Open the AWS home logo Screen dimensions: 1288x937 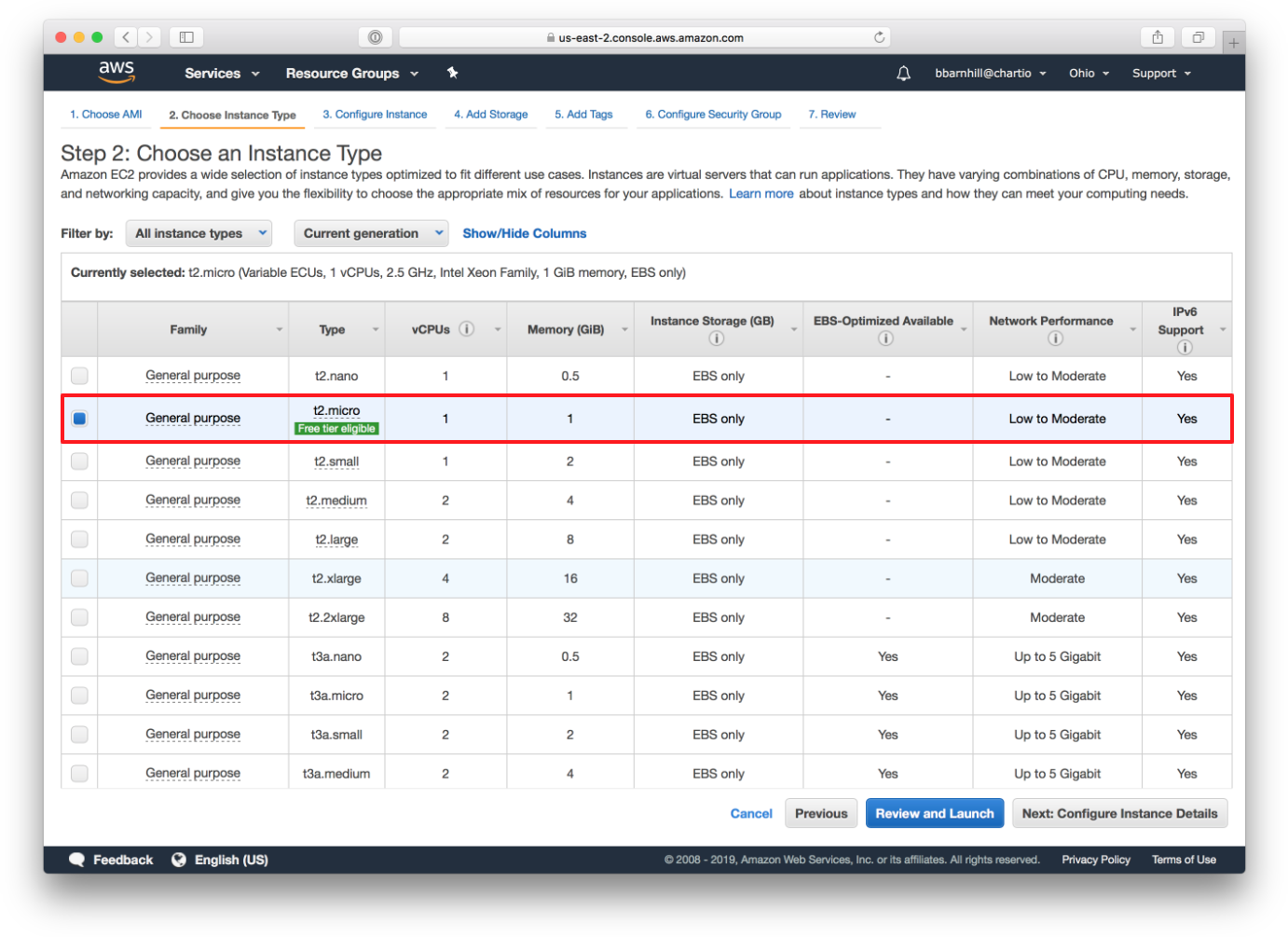(116, 72)
